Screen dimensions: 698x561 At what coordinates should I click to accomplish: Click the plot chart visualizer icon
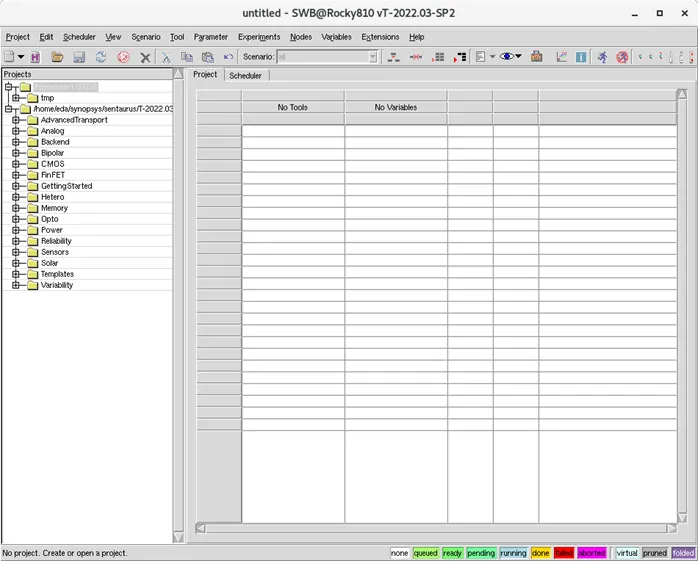(561, 57)
